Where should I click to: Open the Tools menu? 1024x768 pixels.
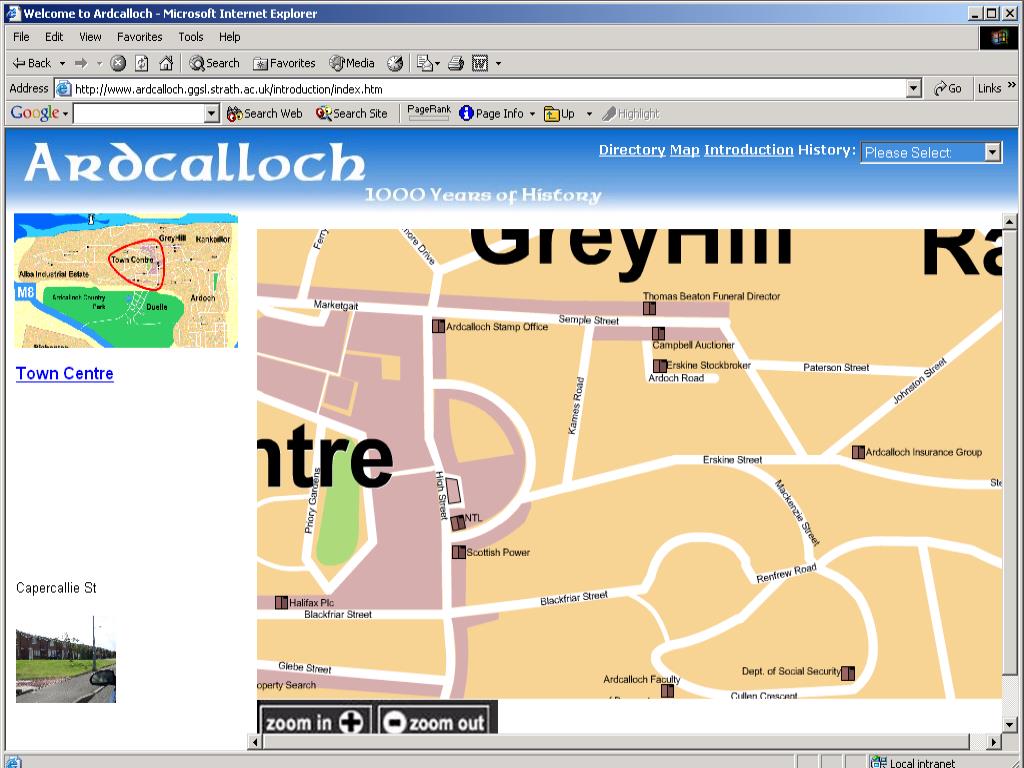click(x=191, y=37)
